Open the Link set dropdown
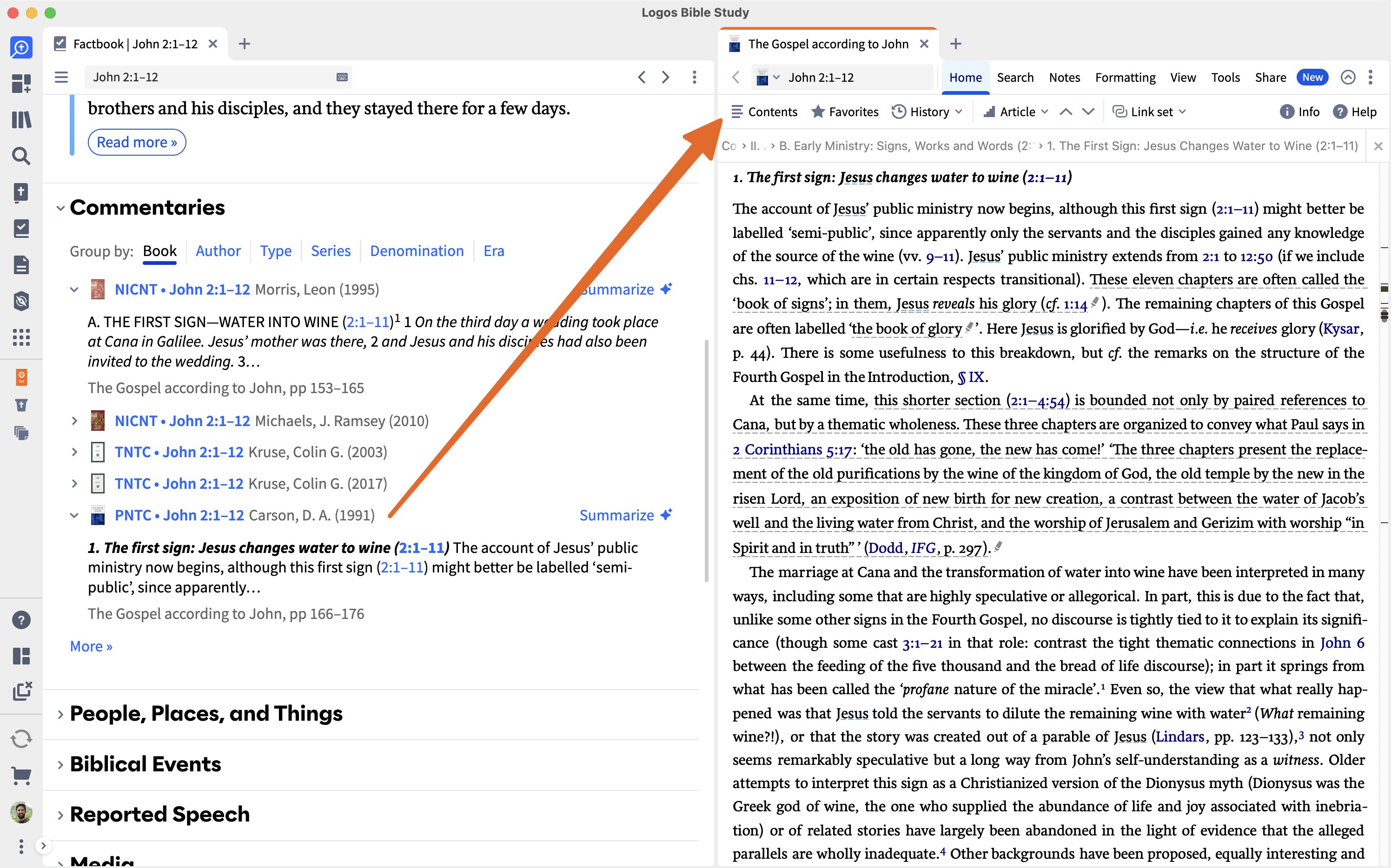The height and width of the screenshot is (868, 1391). 1149,112
